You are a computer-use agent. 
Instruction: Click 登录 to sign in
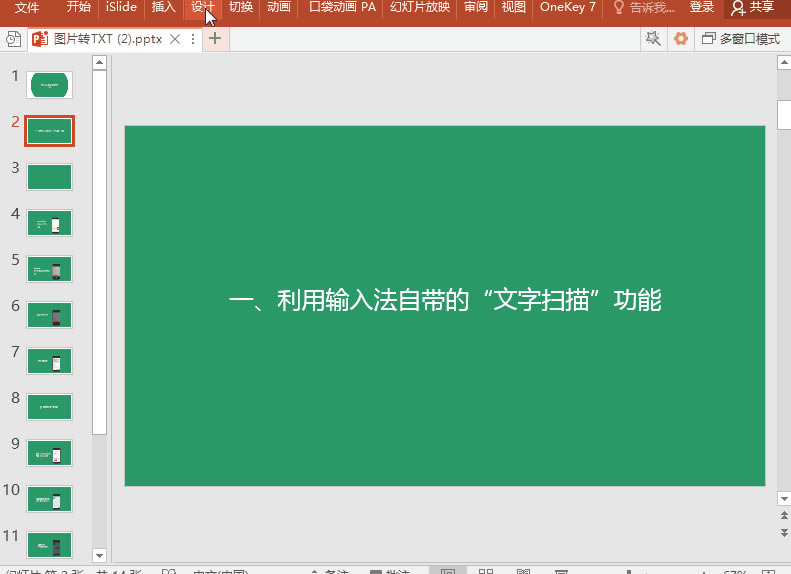[702, 8]
